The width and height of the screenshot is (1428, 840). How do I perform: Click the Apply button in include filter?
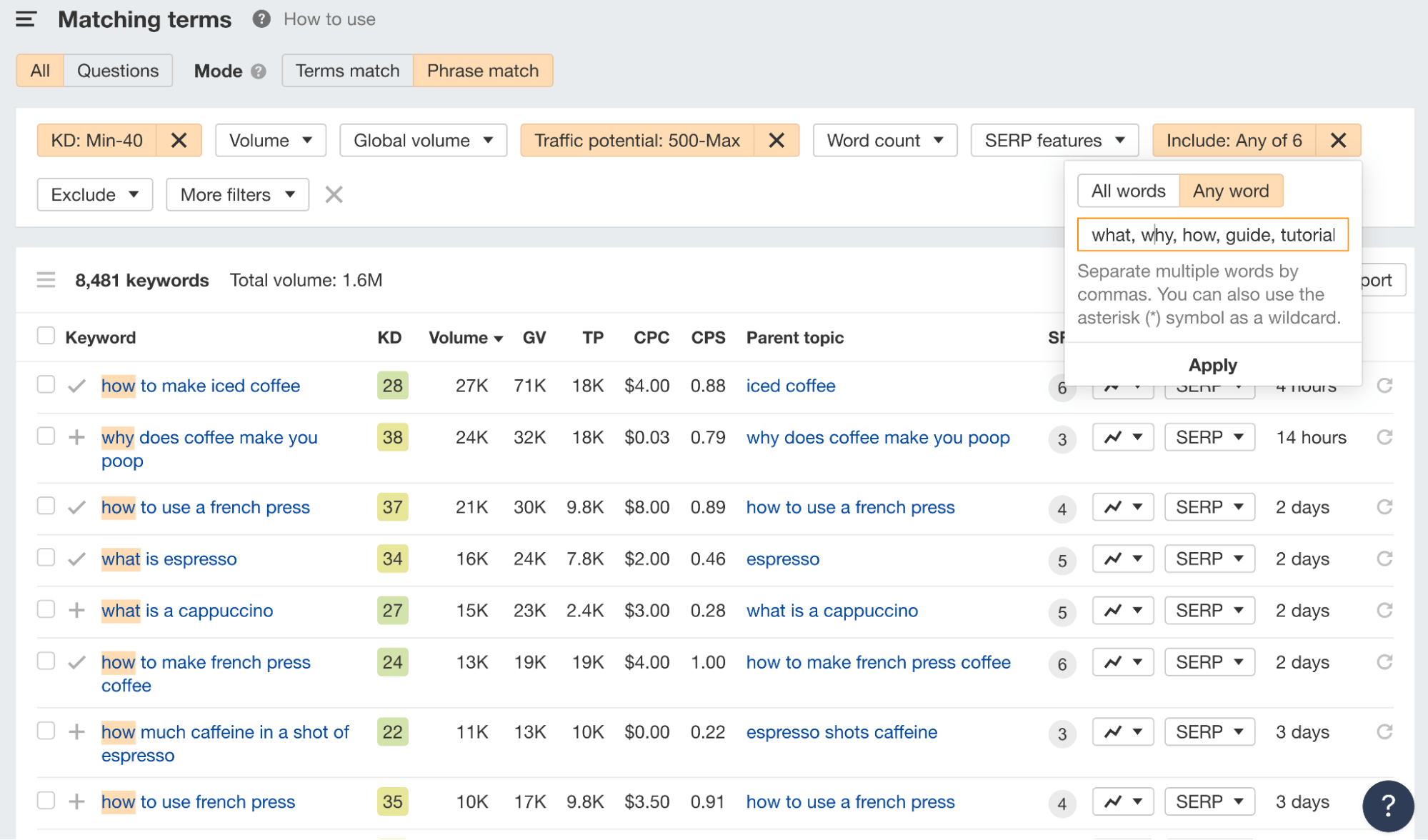tap(1213, 363)
